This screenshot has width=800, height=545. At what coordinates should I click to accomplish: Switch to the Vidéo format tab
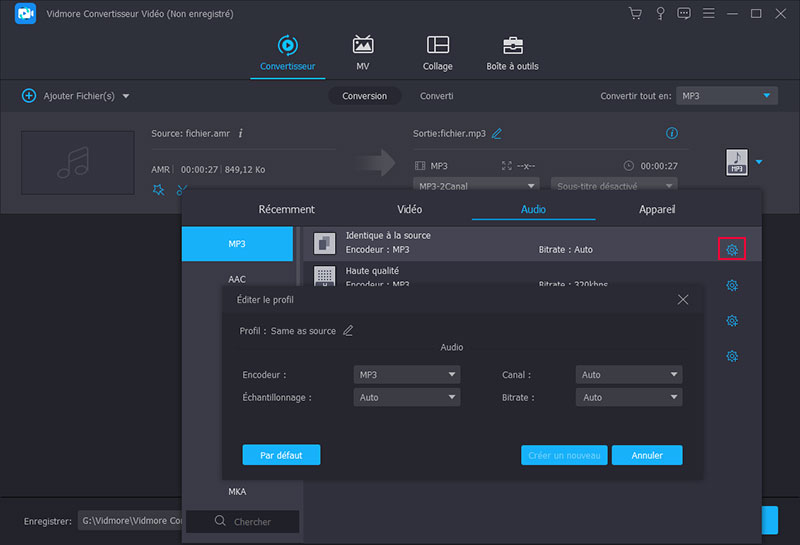(409, 210)
